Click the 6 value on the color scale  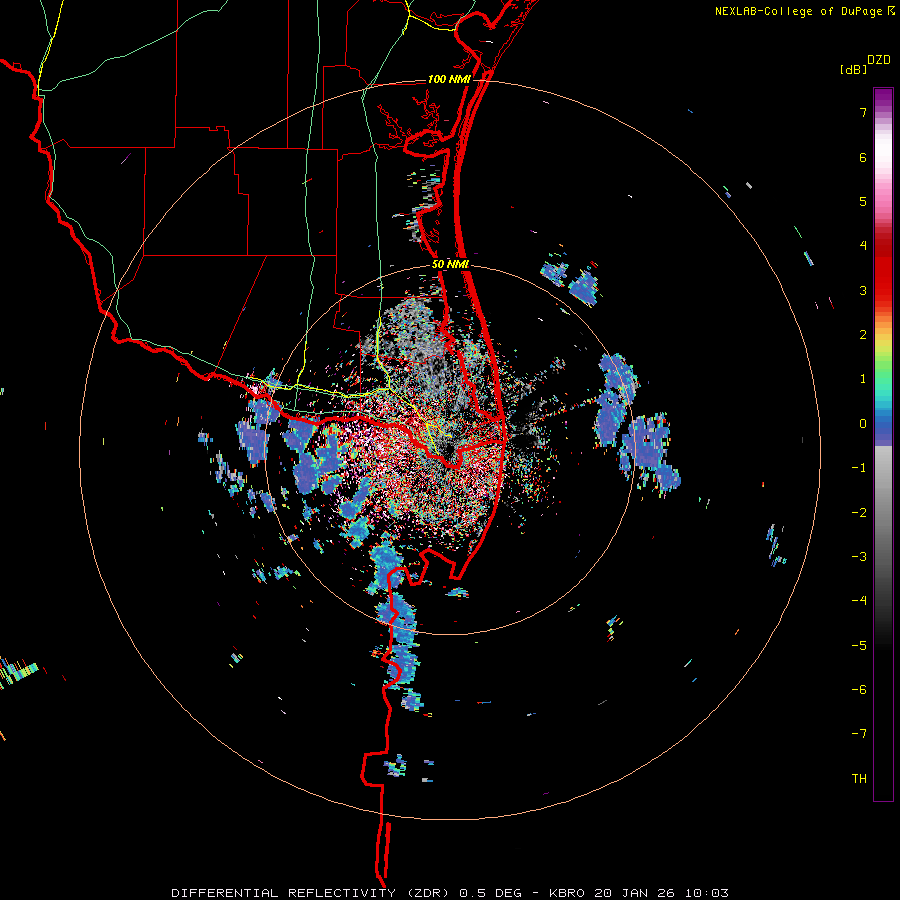tap(863, 157)
